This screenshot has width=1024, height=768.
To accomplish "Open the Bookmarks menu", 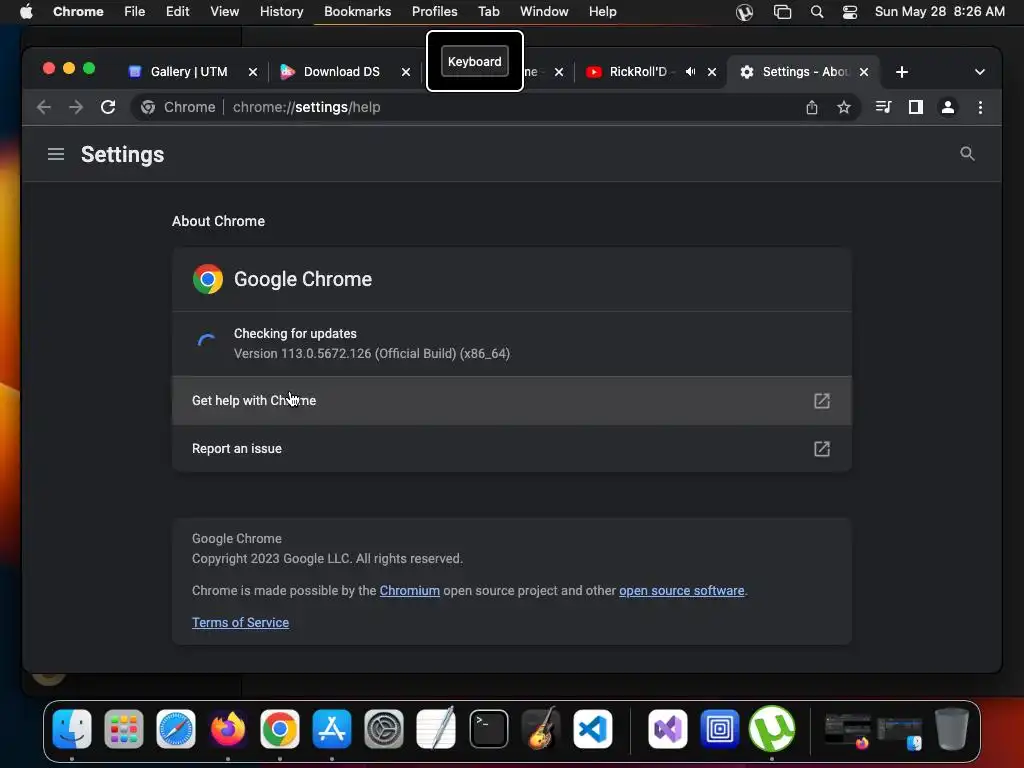I will [357, 12].
